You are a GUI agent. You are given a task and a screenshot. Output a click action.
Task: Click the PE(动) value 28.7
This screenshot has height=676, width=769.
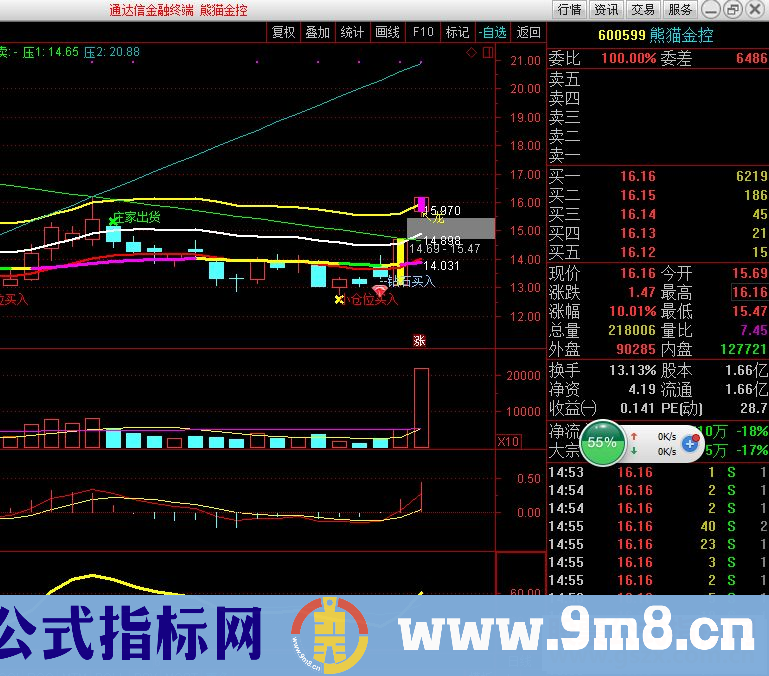click(x=754, y=408)
